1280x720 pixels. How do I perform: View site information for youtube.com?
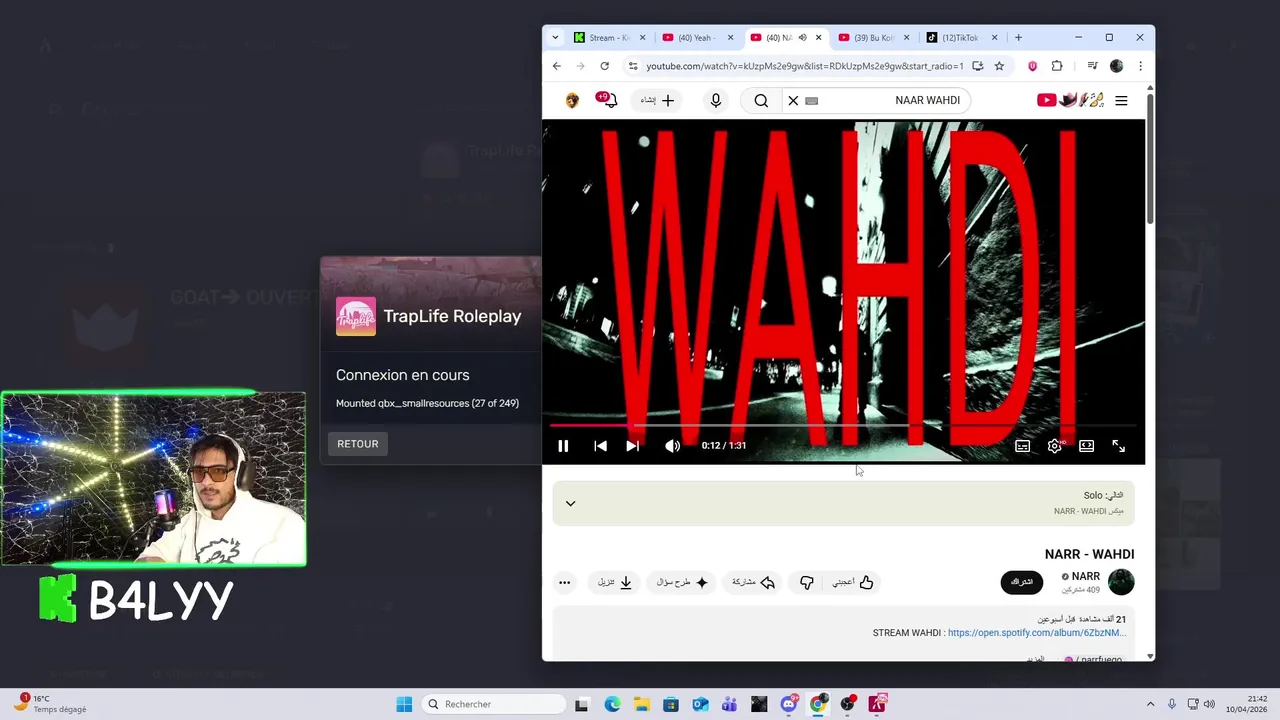632,66
